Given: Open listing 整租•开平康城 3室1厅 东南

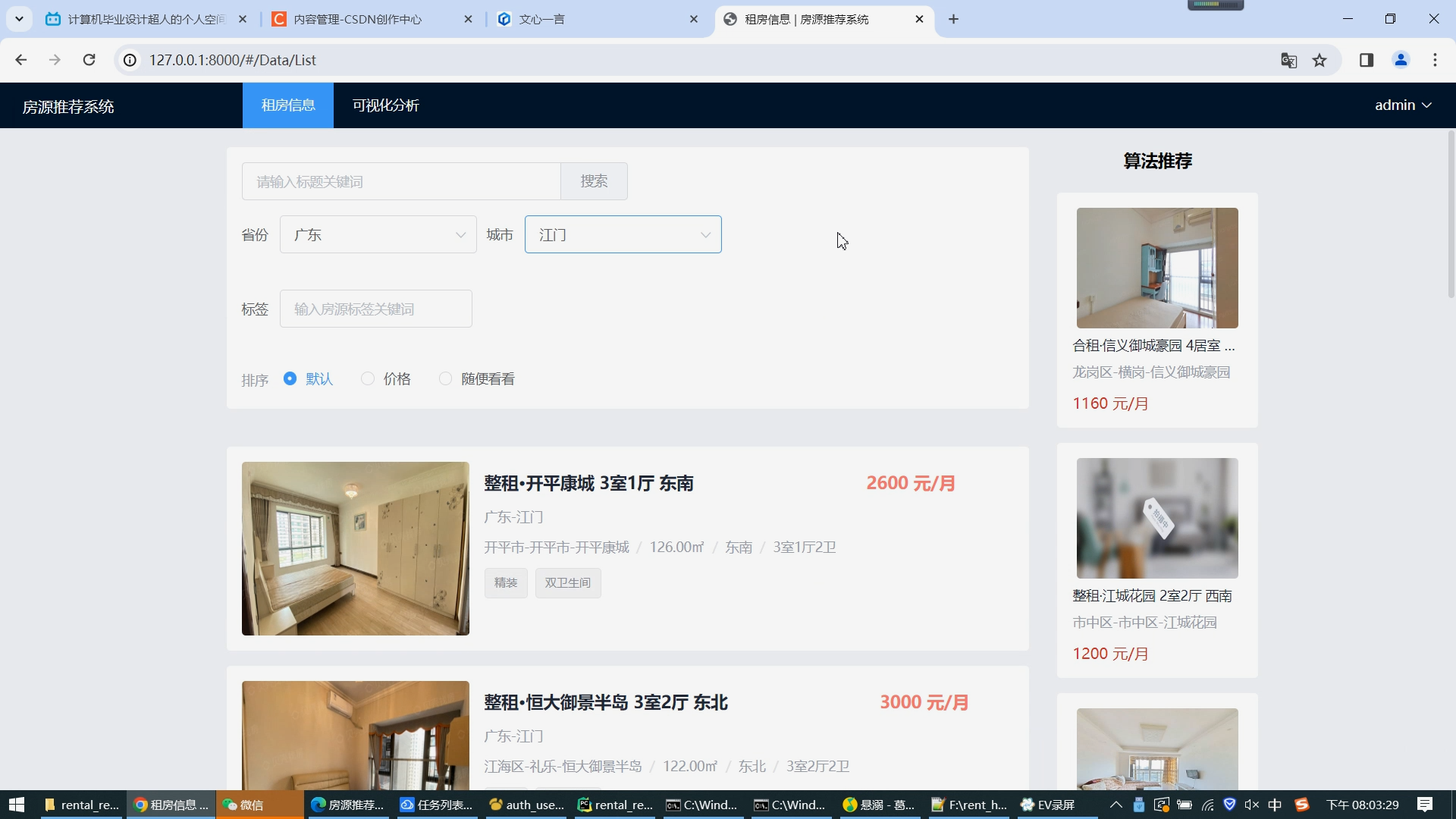Looking at the screenshot, I should coord(588,483).
